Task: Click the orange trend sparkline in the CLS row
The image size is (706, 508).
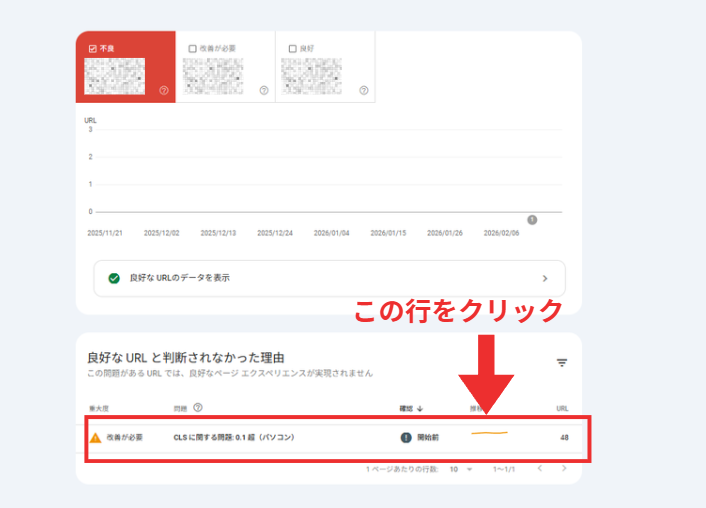Action: [x=489, y=434]
